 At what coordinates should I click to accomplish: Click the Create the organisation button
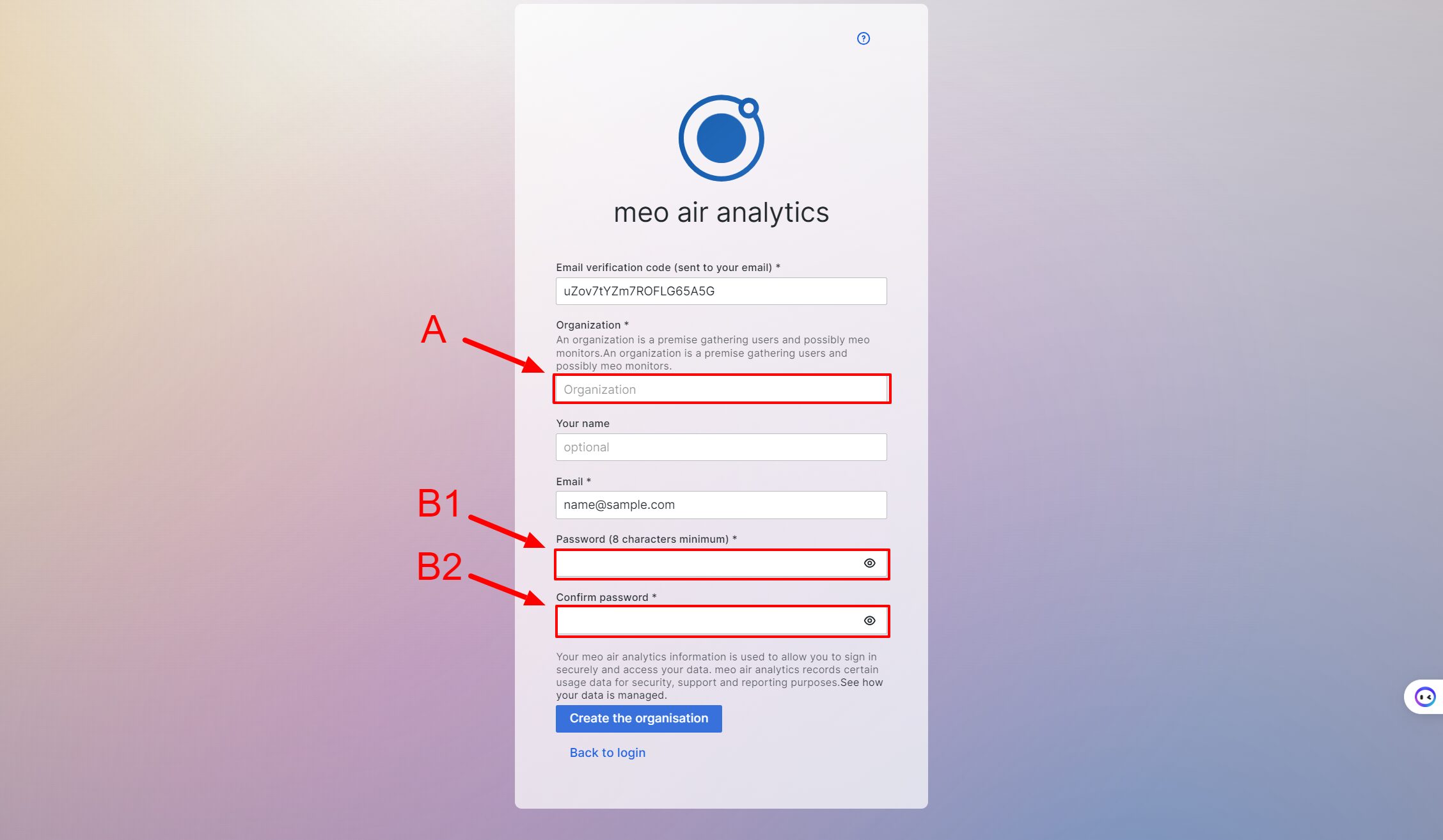click(638, 718)
